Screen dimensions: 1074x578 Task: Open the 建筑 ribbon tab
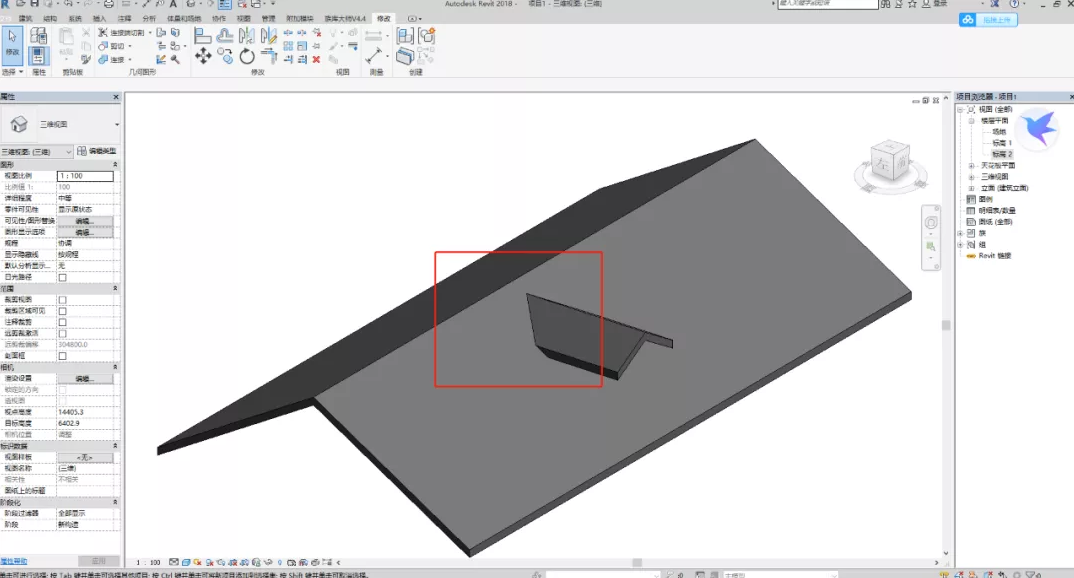pos(26,18)
